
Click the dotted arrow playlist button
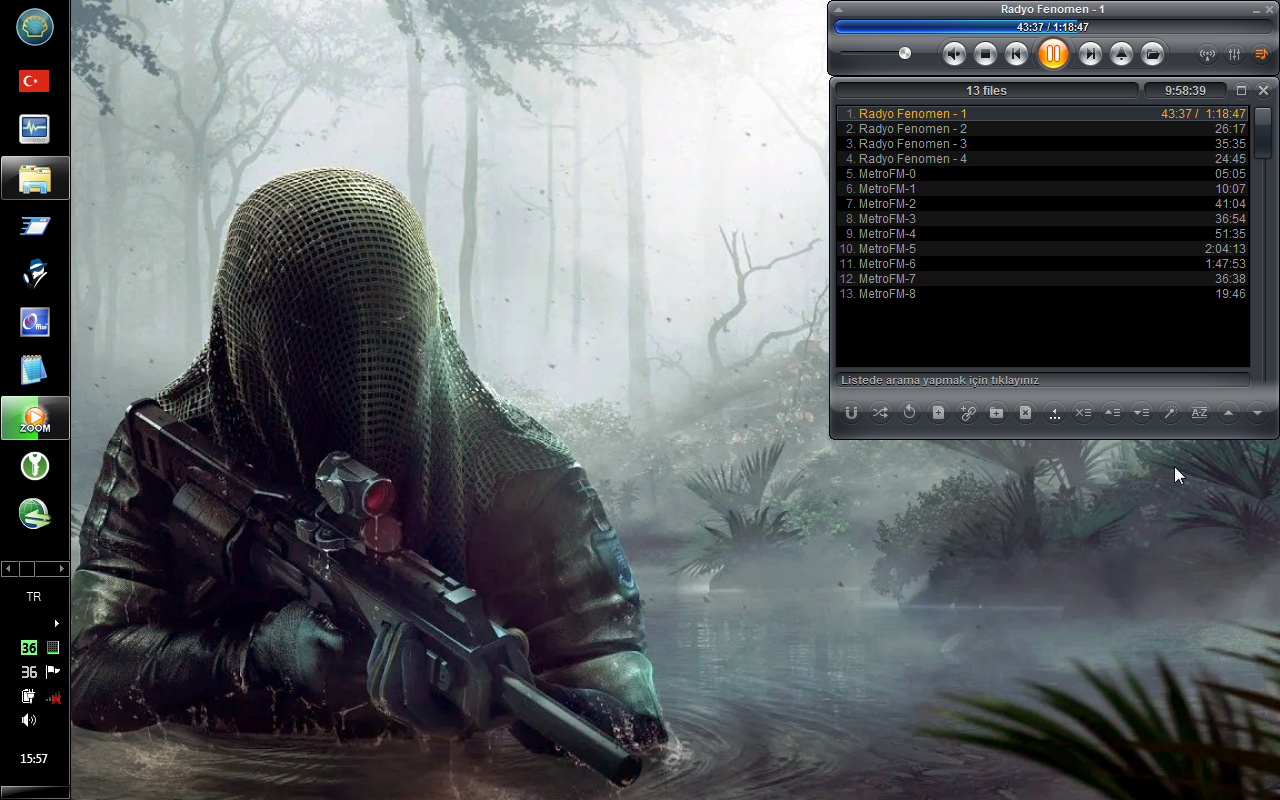(1054, 413)
